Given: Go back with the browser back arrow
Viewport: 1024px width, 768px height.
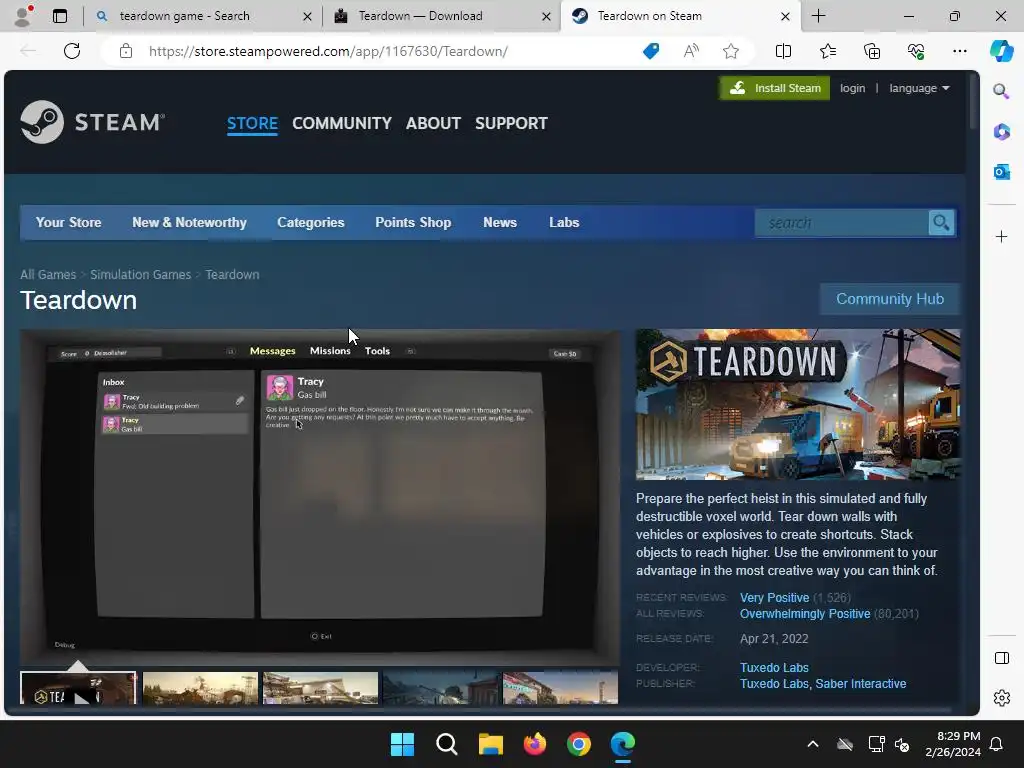Looking at the screenshot, I should click(x=28, y=51).
